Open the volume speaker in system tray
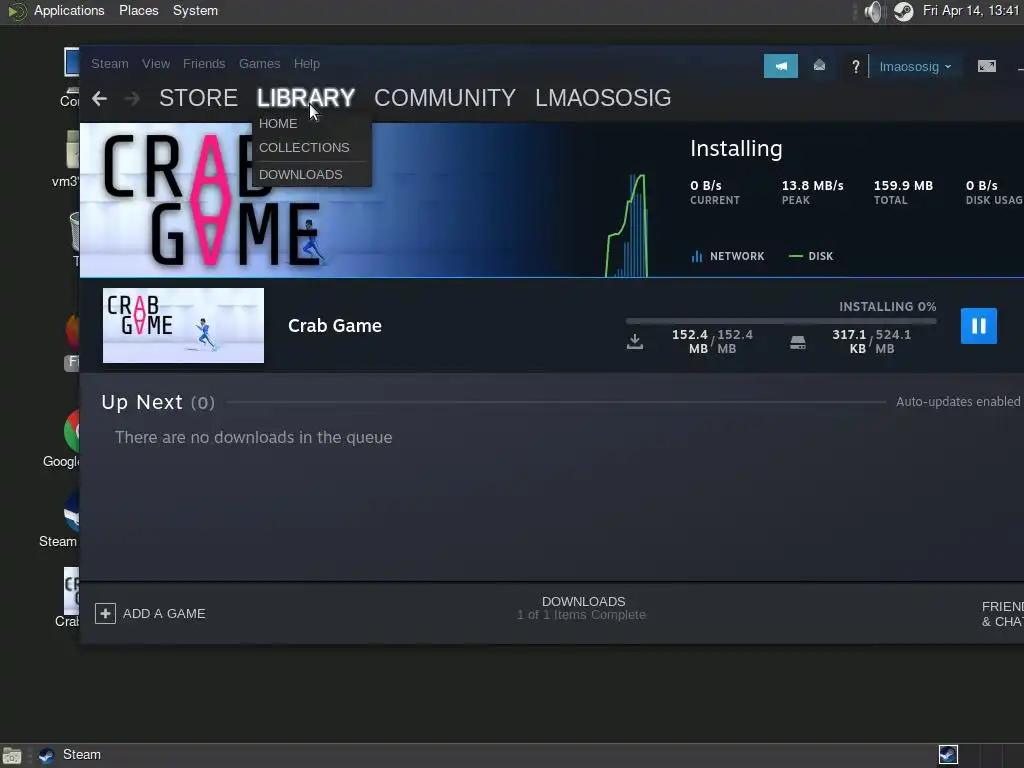The width and height of the screenshot is (1024, 768). [x=874, y=11]
